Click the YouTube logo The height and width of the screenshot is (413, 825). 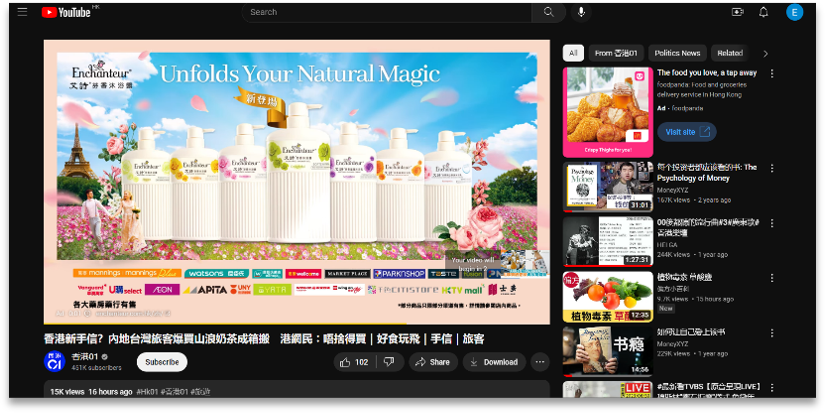coord(66,12)
